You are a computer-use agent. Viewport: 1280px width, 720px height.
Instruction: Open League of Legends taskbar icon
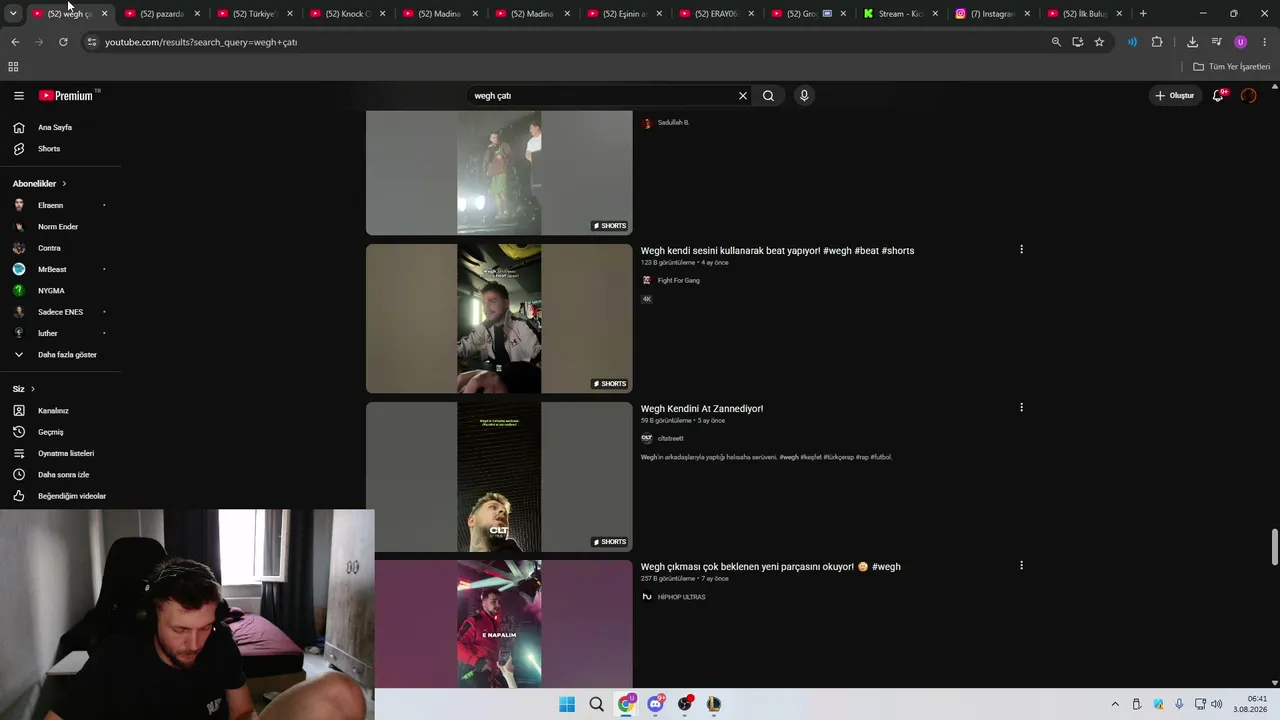click(x=713, y=704)
